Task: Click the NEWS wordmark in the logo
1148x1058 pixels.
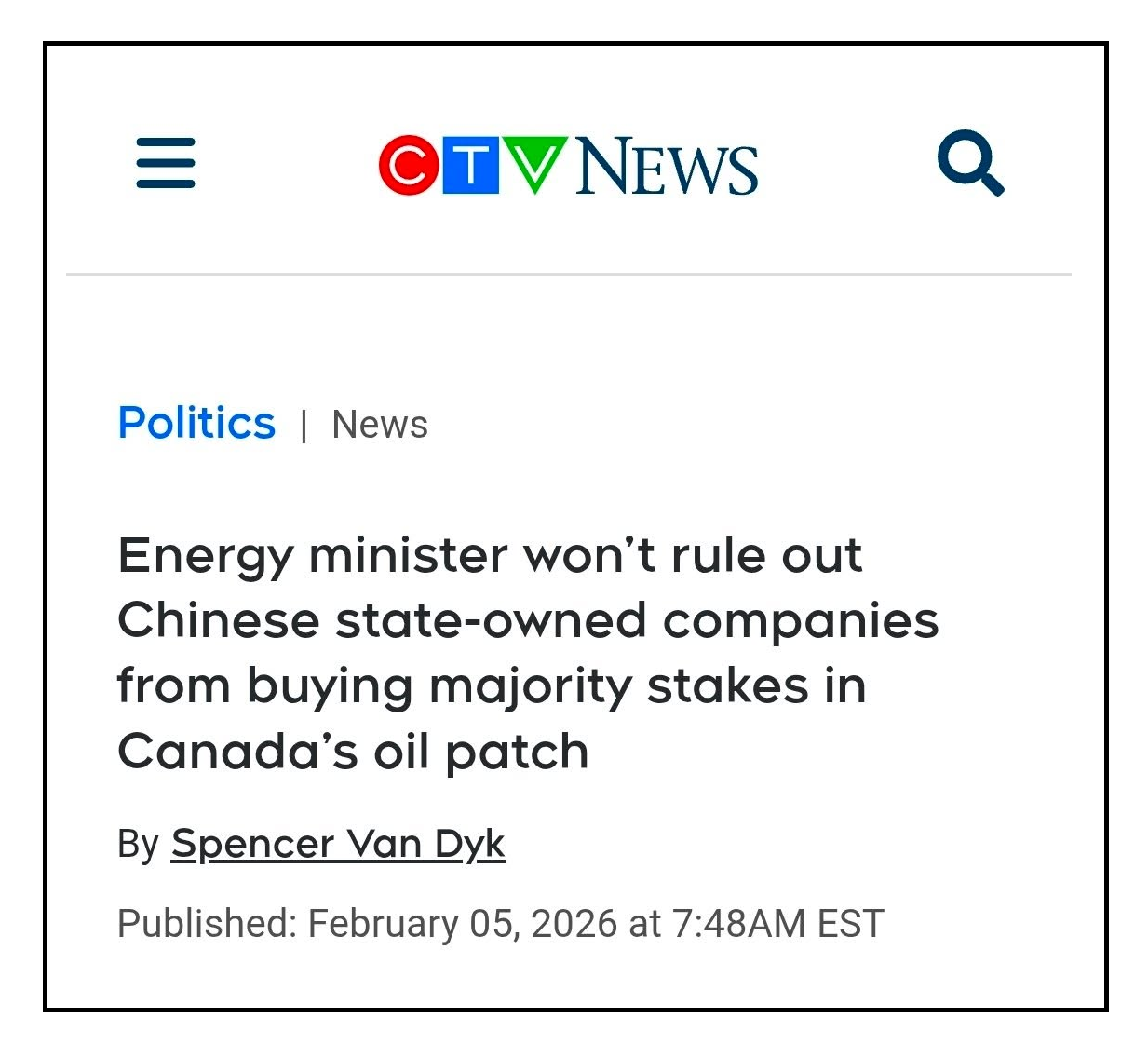Action: click(x=667, y=168)
